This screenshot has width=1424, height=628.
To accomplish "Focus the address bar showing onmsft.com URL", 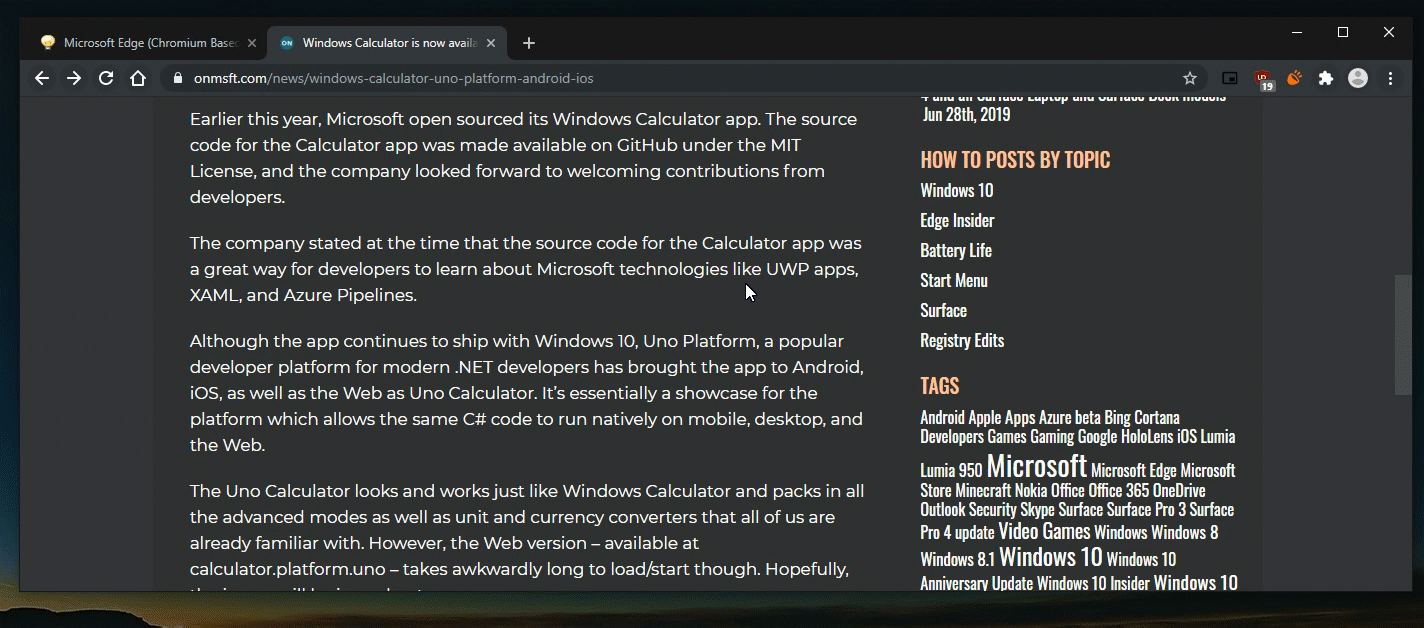I will [x=682, y=78].
